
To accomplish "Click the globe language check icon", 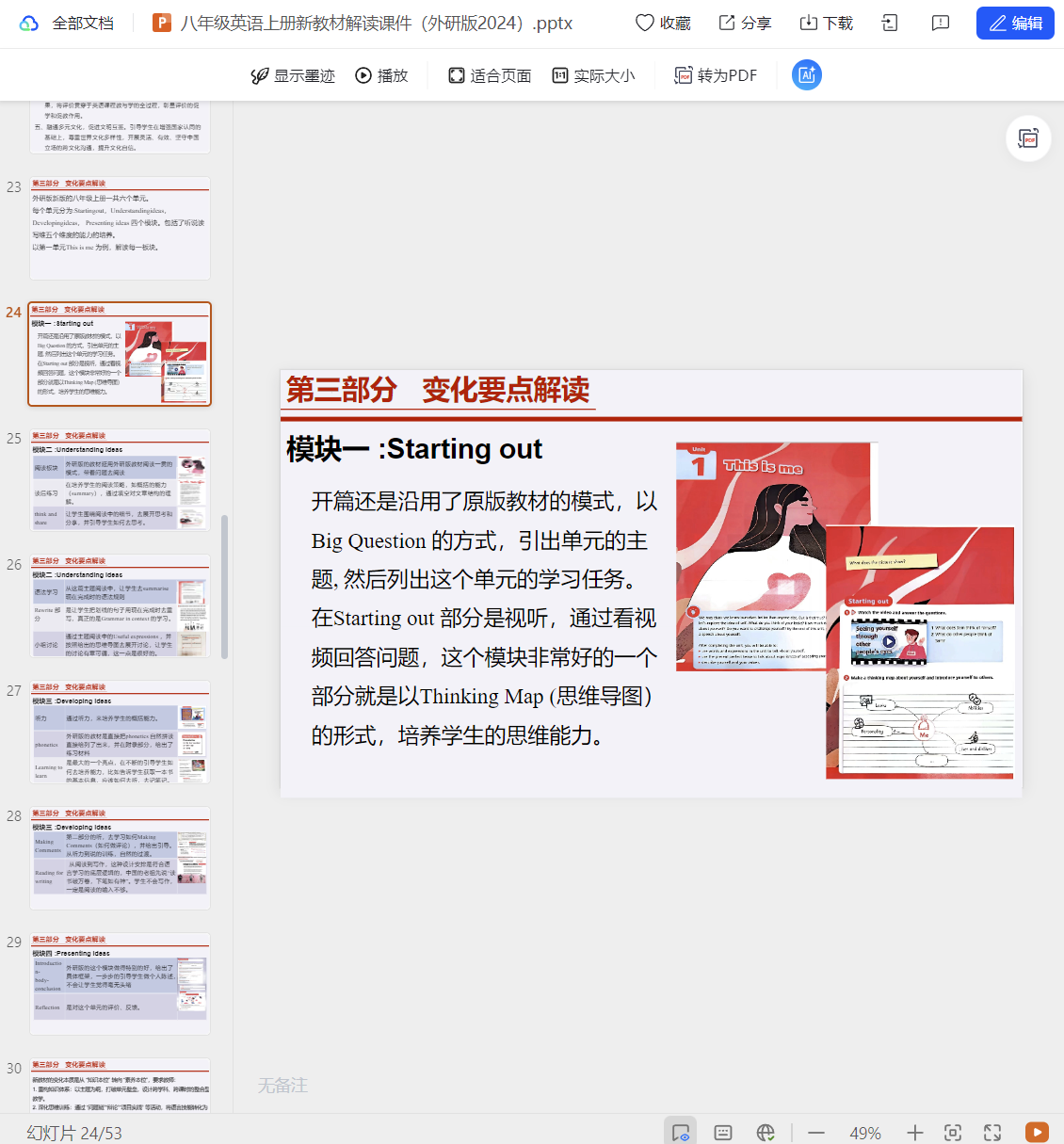I will click(x=766, y=1133).
